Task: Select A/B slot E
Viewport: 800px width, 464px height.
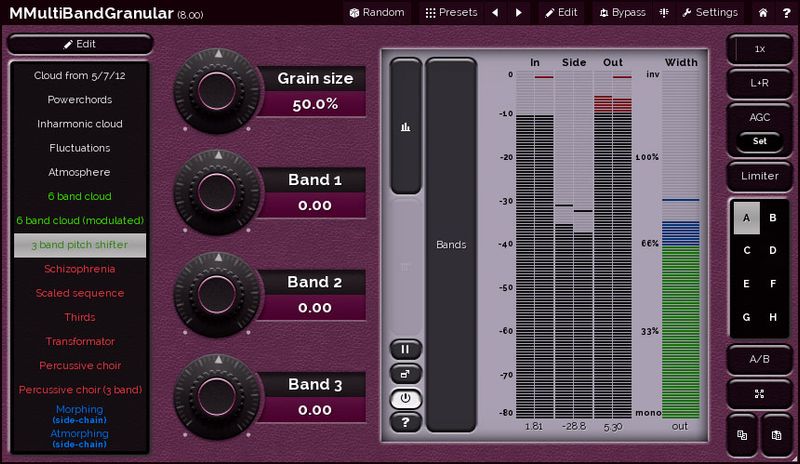Action: click(x=746, y=284)
